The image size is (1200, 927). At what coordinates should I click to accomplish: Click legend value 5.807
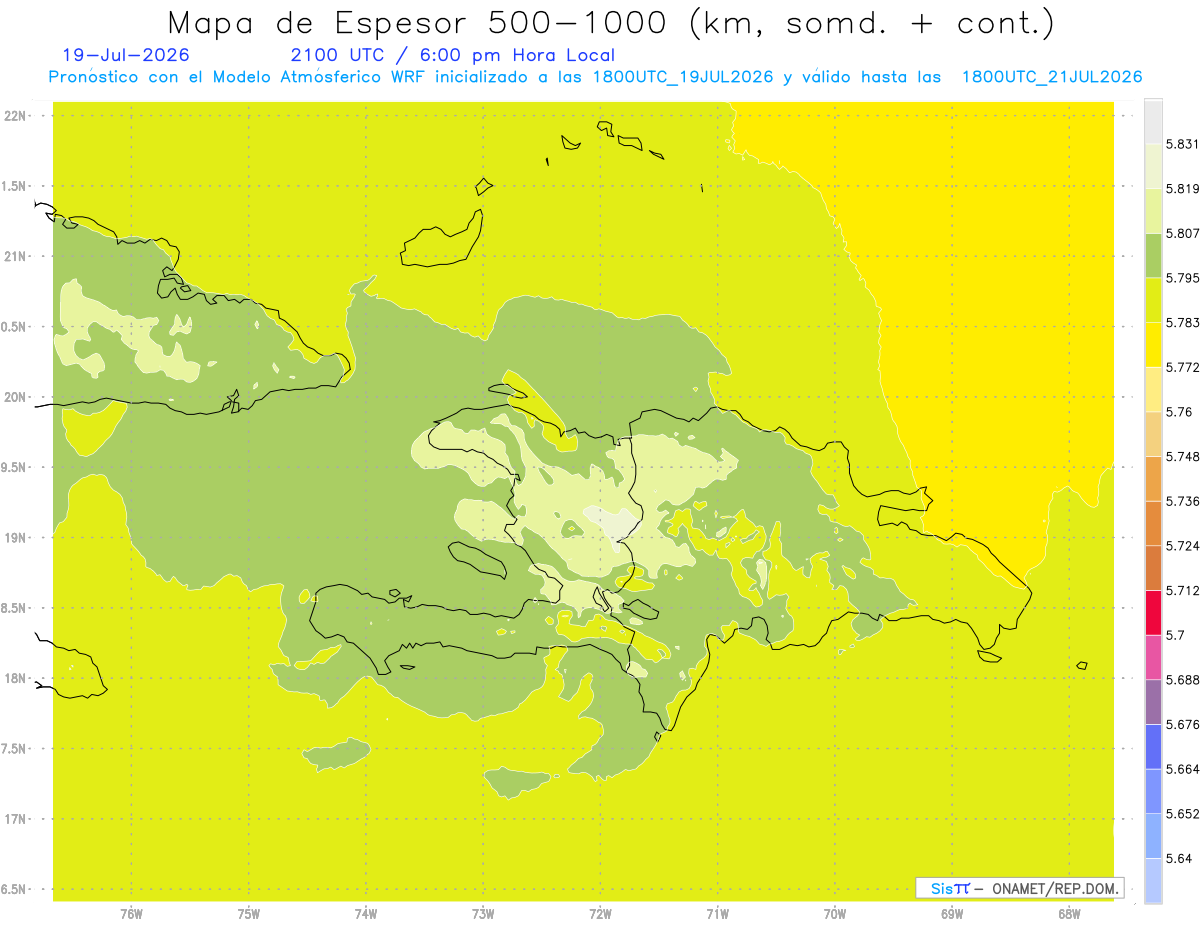pyautogui.click(x=1183, y=233)
